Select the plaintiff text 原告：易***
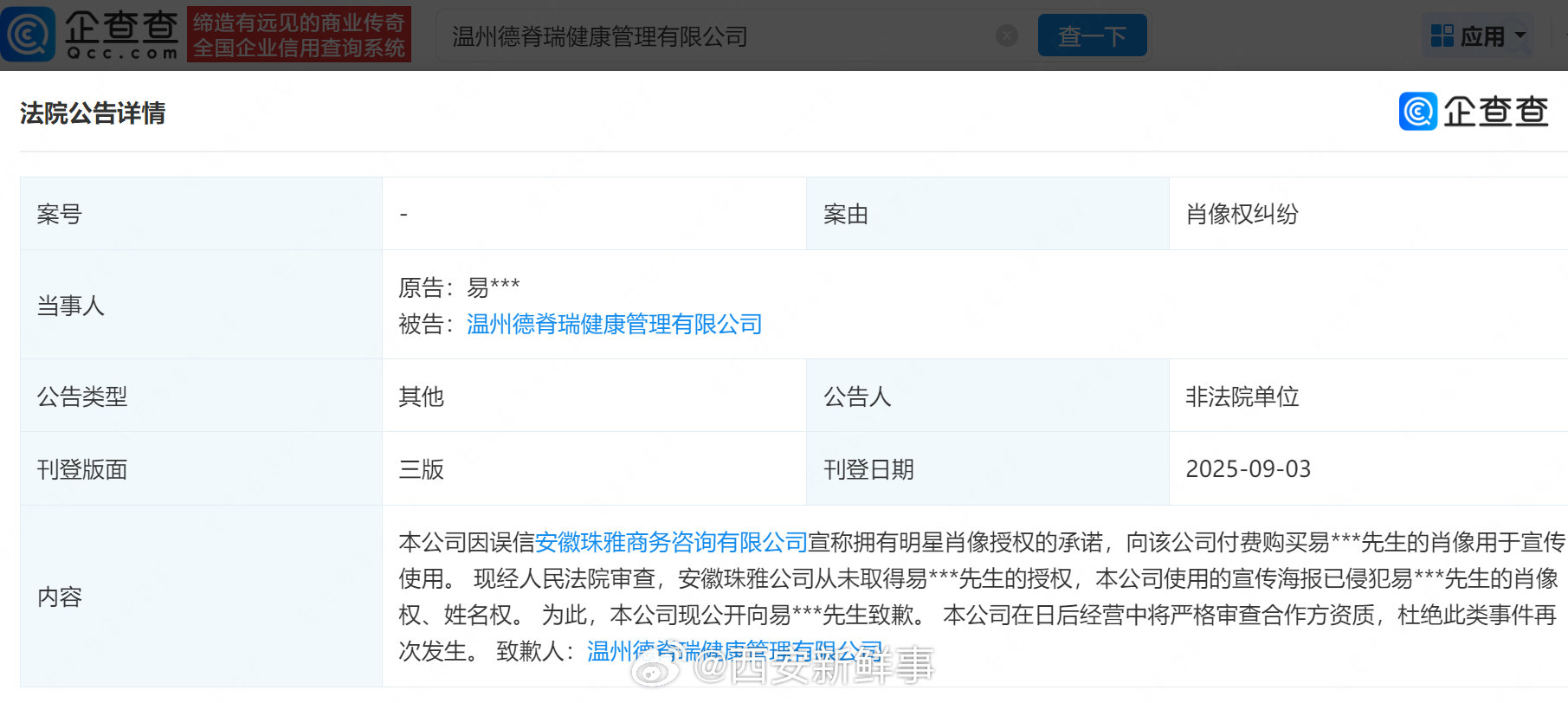 (x=459, y=287)
